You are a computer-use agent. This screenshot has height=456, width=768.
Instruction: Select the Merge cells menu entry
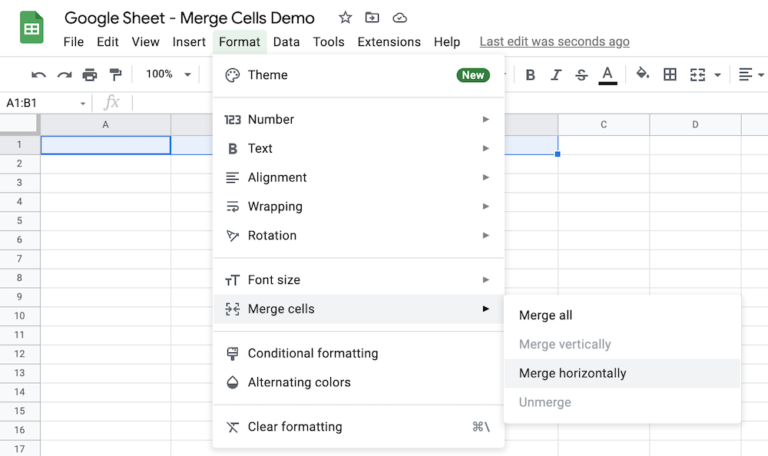click(x=359, y=309)
